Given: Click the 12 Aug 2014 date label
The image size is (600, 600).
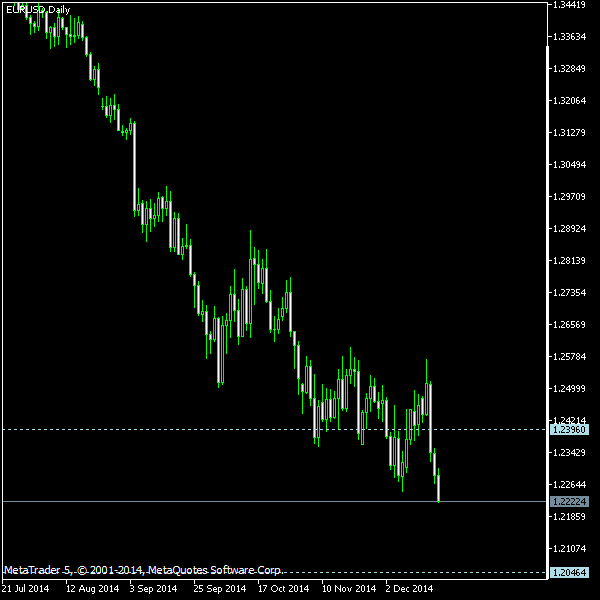Looking at the screenshot, I should click(92, 588).
